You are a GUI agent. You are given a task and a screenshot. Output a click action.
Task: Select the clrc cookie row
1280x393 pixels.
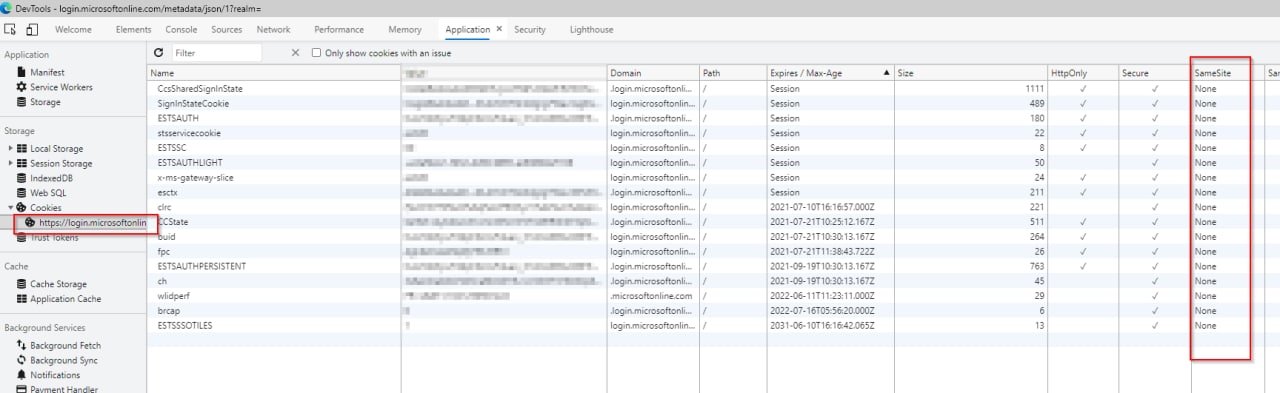[x=713, y=207]
